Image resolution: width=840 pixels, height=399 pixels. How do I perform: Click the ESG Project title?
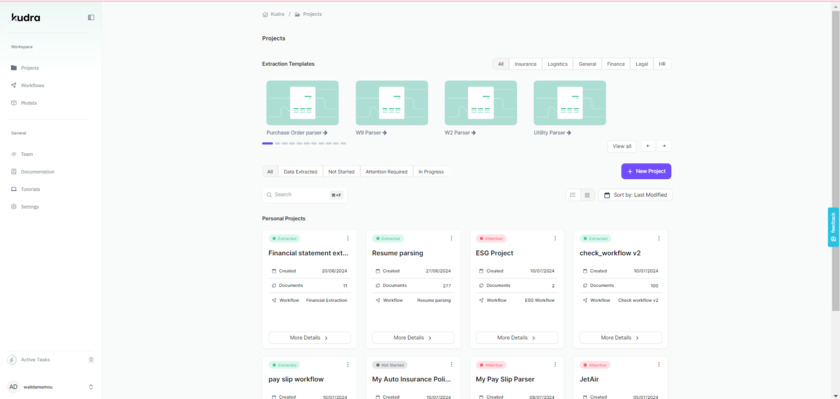[494, 253]
